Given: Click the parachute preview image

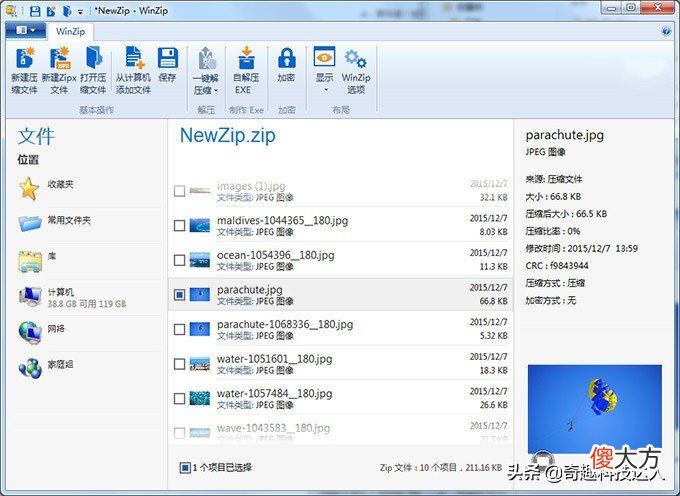Looking at the screenshot, I should [595, 409].
